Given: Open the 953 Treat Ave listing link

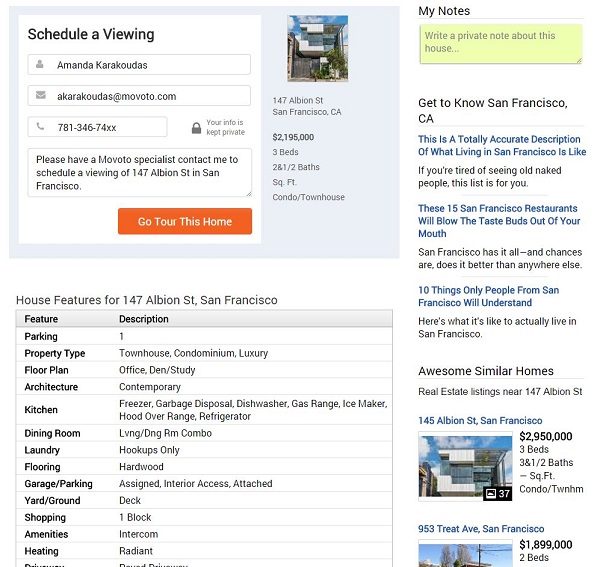Looking at the screenshot, I should click(481, 529).
